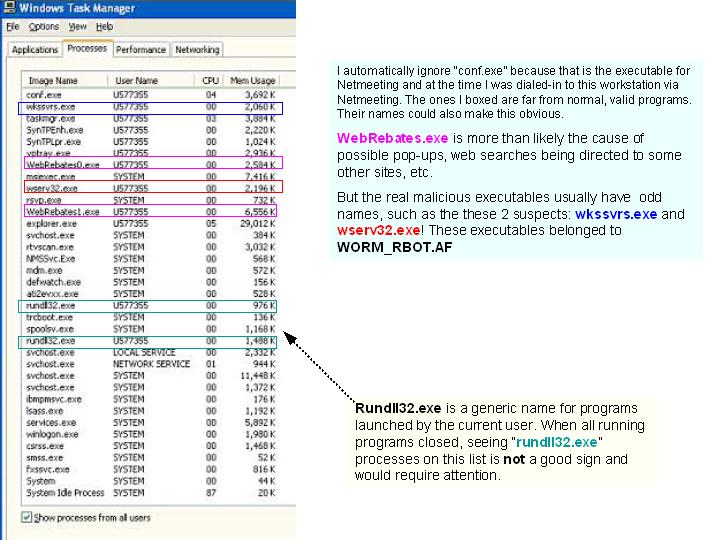Select the rtvscan.exe process
The width and height of the screenshot is (720, 540).
click(151, 247)
